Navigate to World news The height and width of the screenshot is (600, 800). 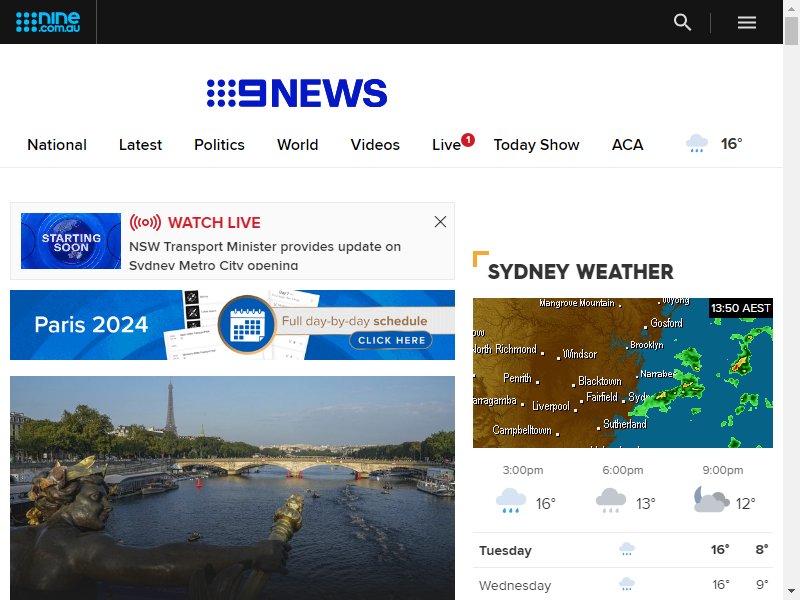tap(297, 145)
